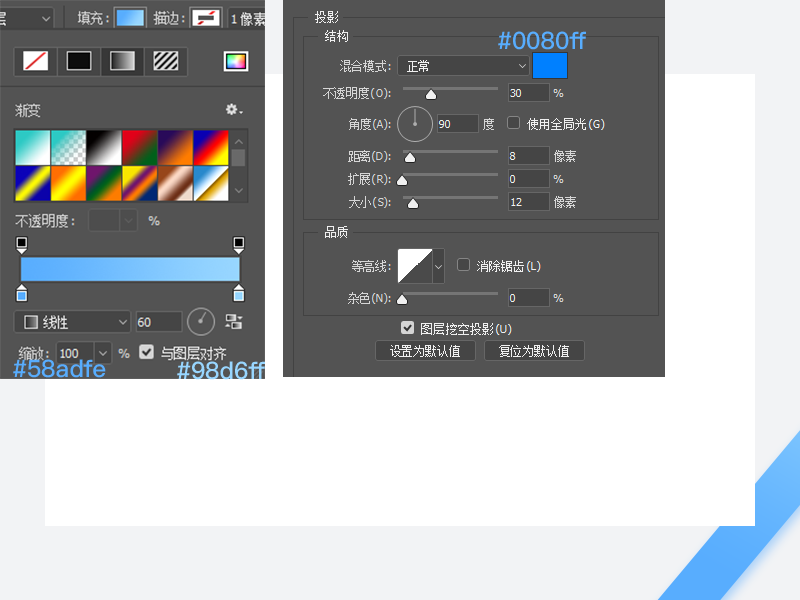Click the drop shadow angle dial
This screenshot has width=800, height=600.
[x=415, y=124]
